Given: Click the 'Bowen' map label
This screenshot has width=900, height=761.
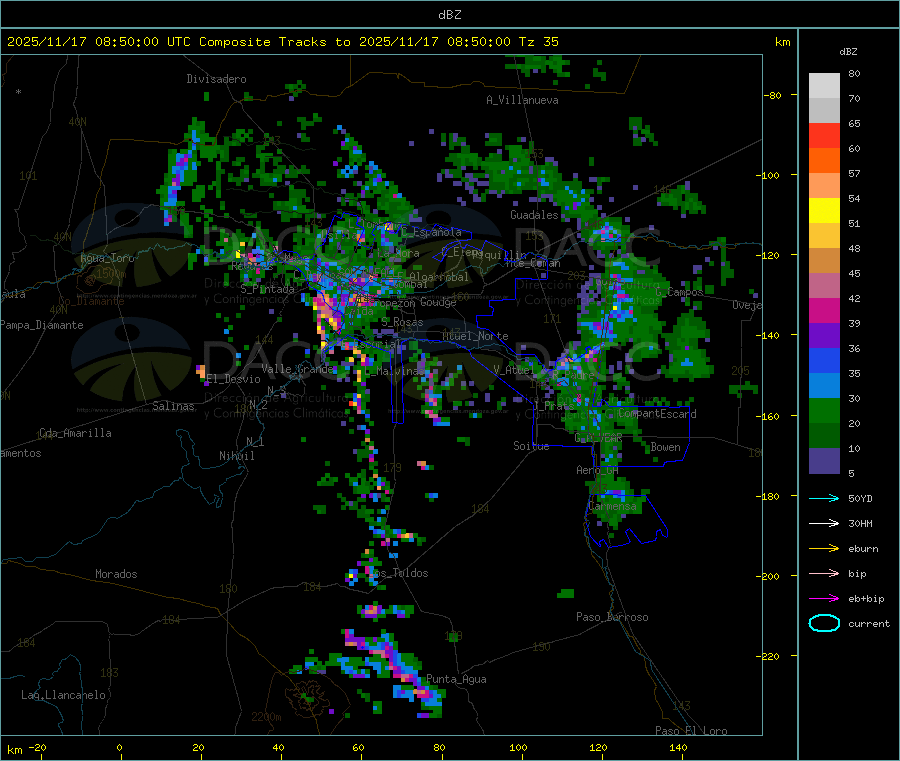Looking at the screenshot, I should click(x=665, y=447).
